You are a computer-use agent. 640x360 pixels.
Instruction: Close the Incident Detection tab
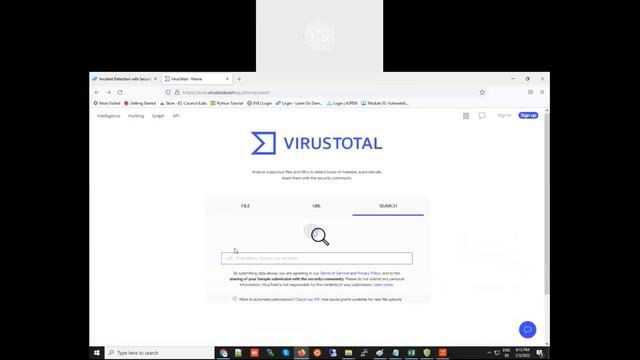(156, 79)
